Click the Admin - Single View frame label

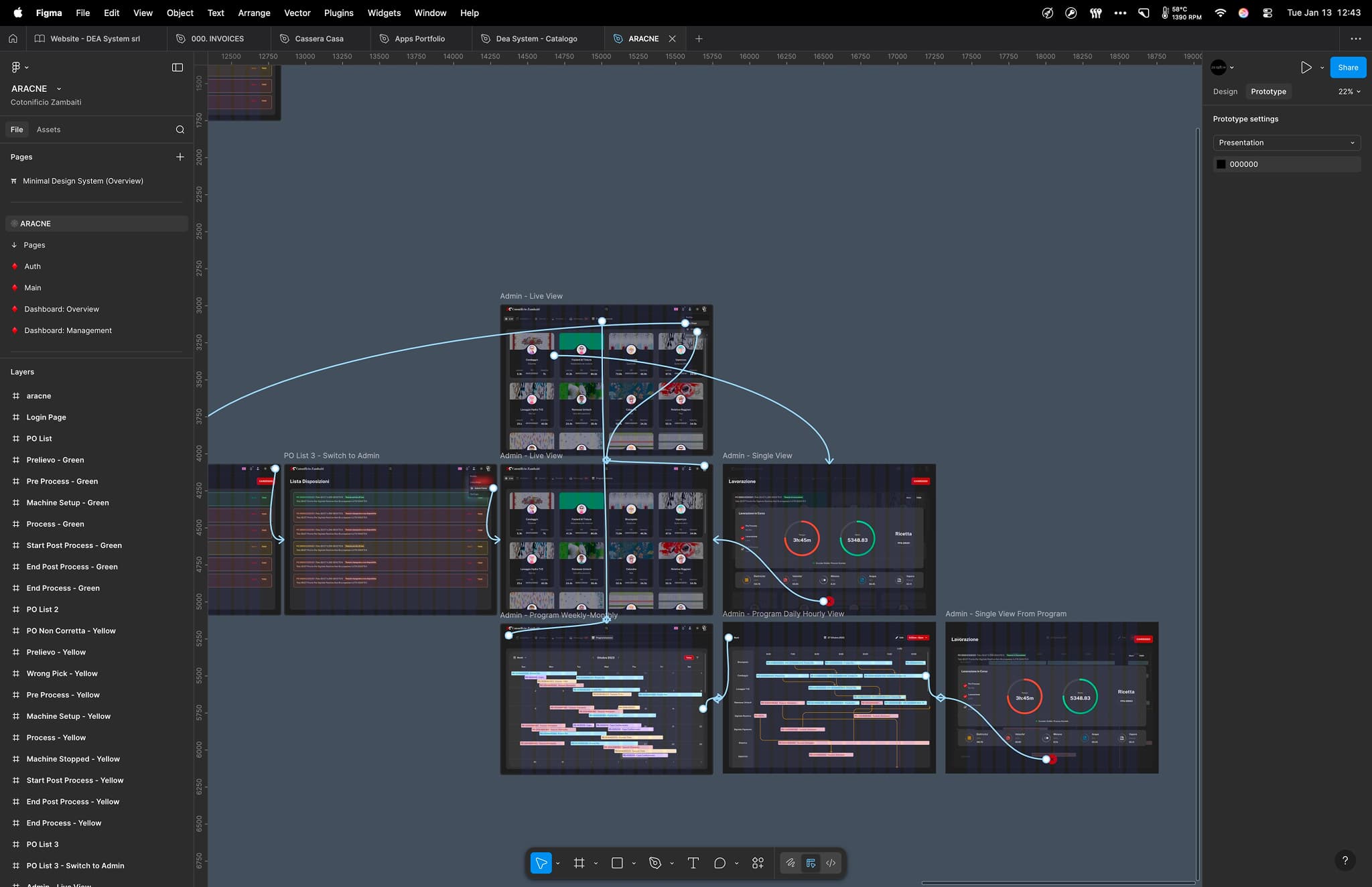757,456
